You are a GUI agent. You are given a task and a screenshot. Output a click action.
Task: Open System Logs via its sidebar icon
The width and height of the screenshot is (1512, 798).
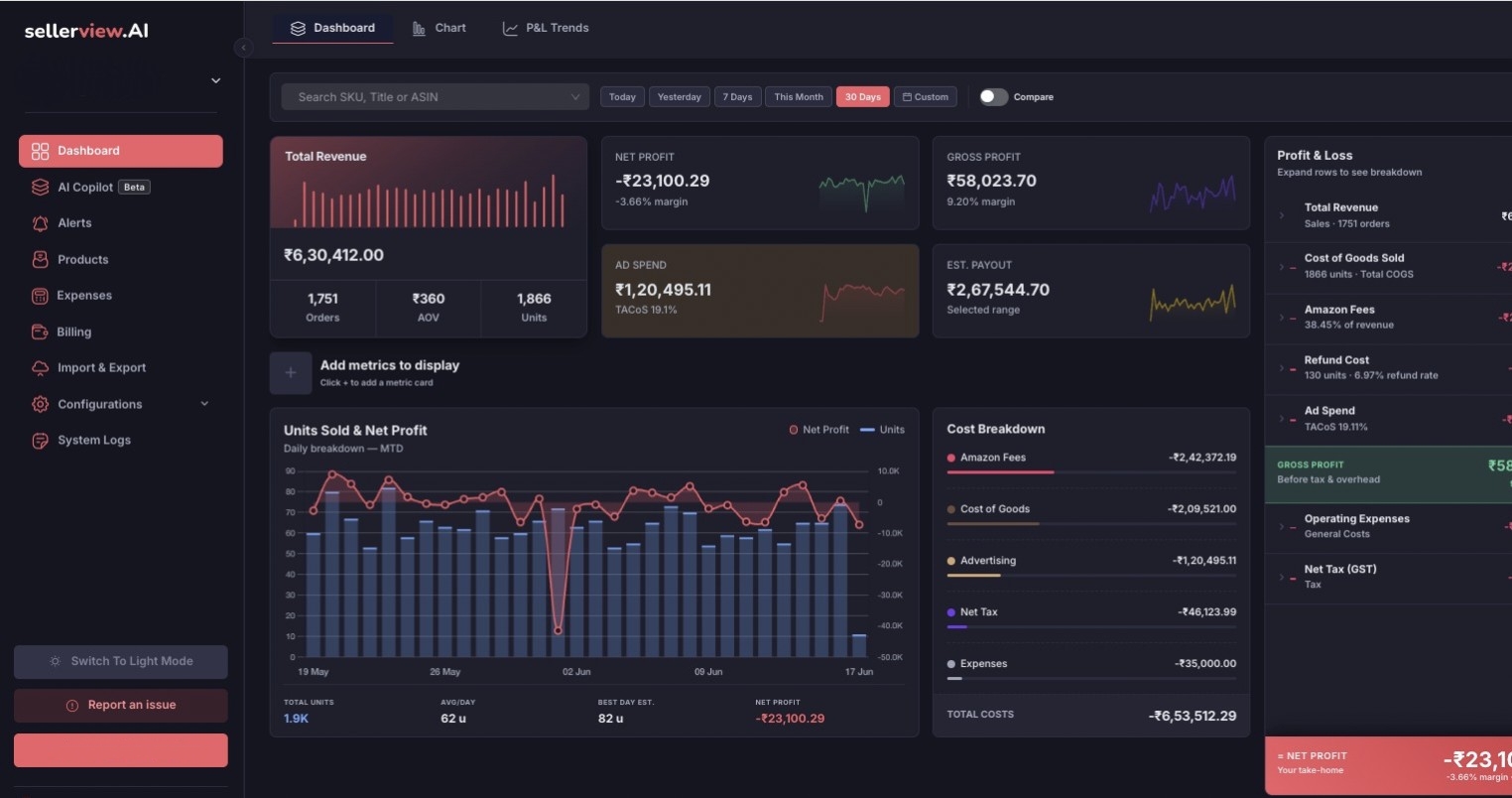[40, 441]
